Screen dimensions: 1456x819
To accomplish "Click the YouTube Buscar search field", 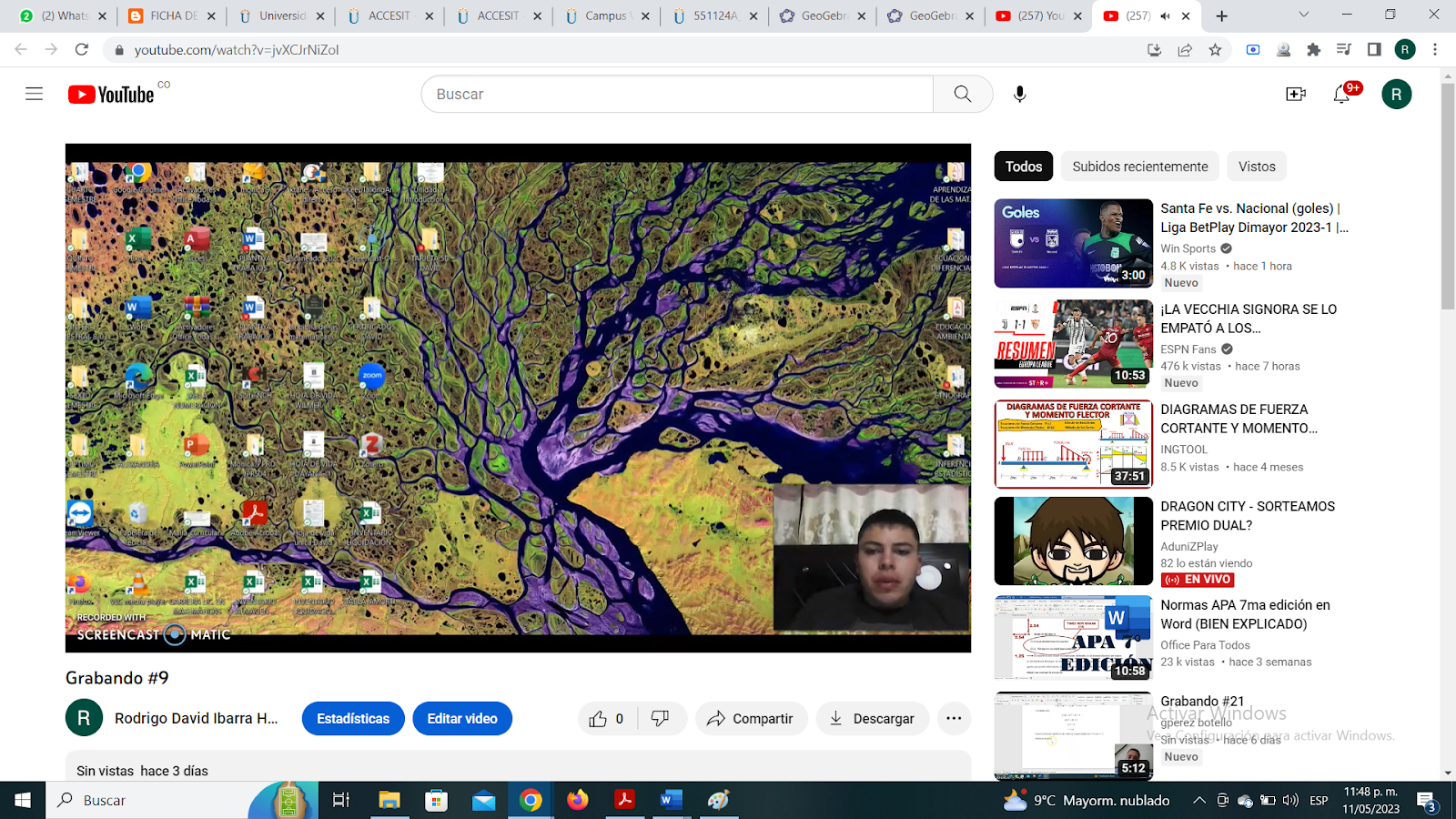I will [677, 94].
